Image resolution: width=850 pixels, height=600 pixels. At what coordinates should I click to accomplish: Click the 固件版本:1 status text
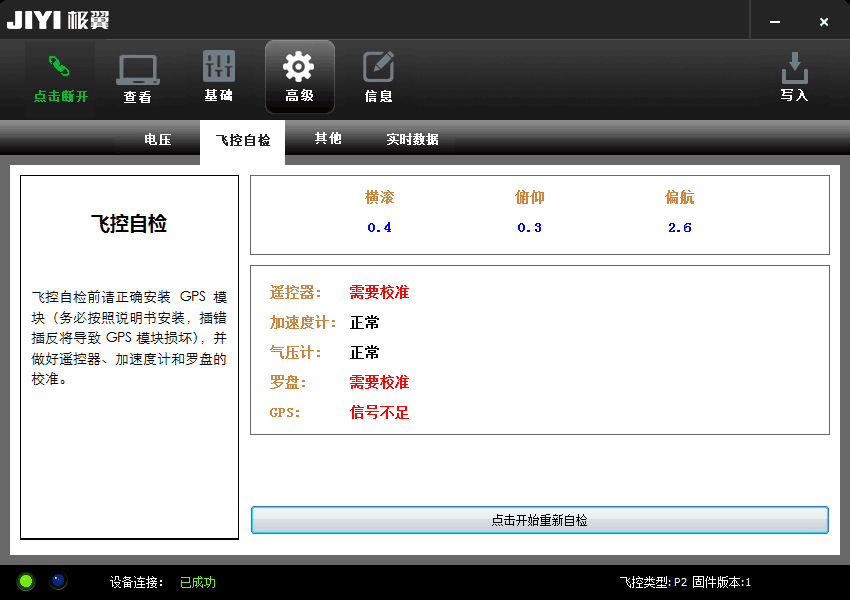(x=722, y=583)
